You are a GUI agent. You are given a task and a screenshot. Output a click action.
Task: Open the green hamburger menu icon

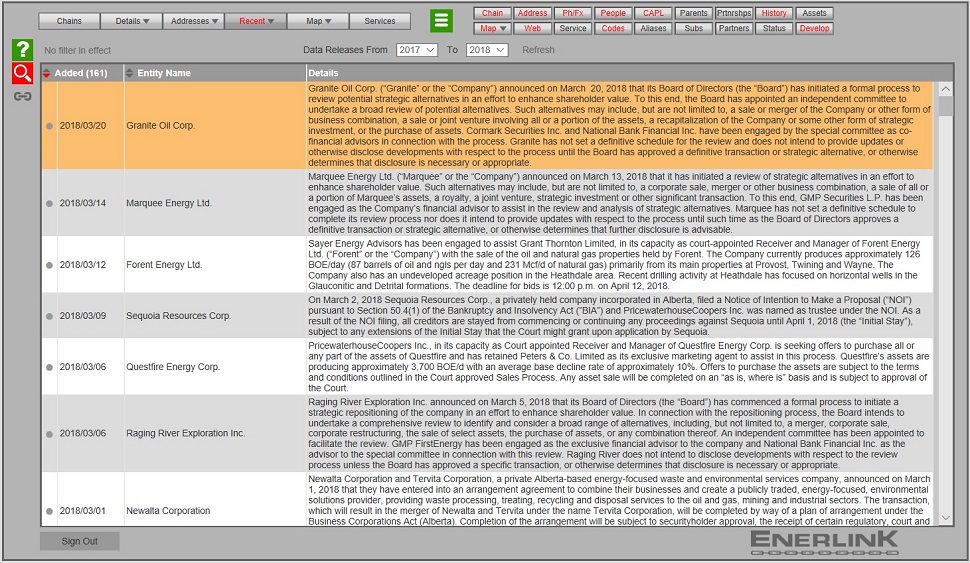(x=441, y=20)
